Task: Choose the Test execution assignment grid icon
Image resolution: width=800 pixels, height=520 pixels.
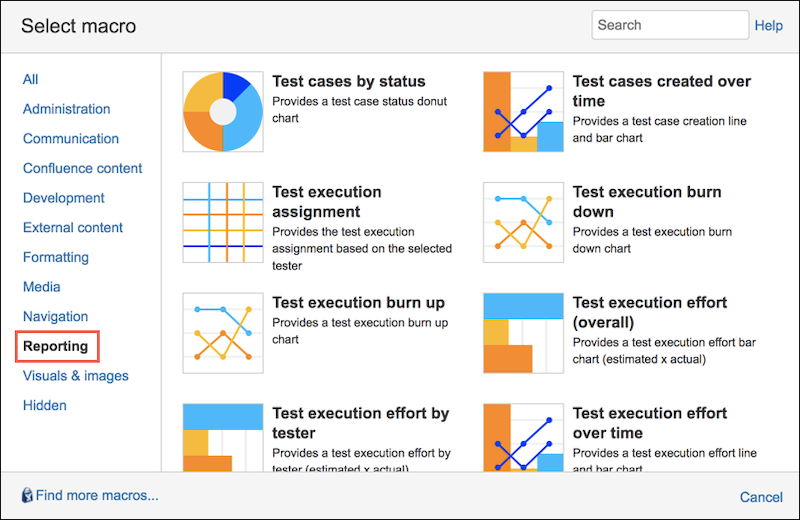Action: click(x=223, y=222)
